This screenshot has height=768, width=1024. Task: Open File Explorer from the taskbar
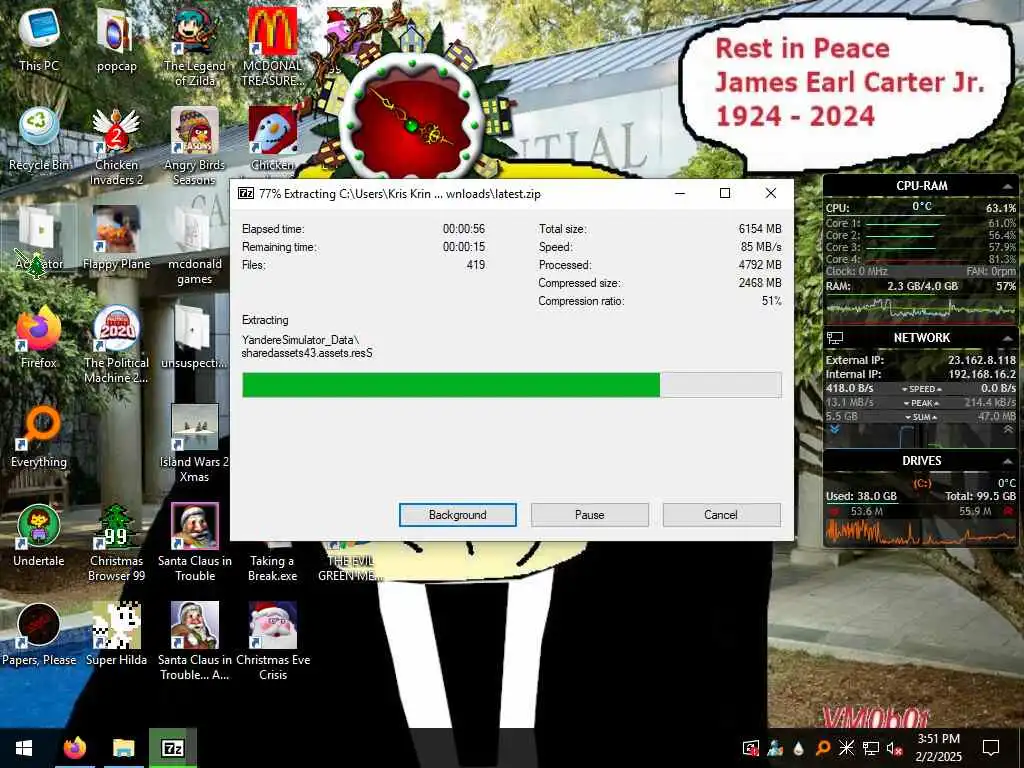click(x=123, y=748)
